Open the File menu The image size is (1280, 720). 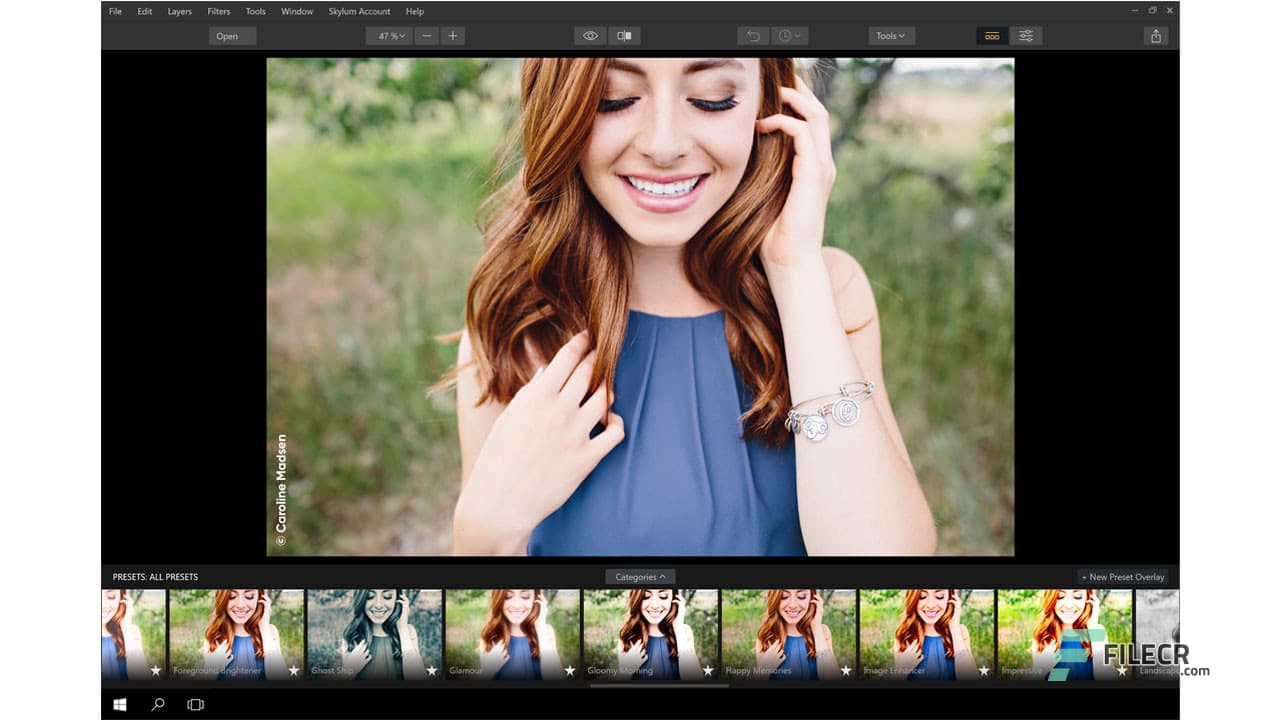[x=114, y=11]
